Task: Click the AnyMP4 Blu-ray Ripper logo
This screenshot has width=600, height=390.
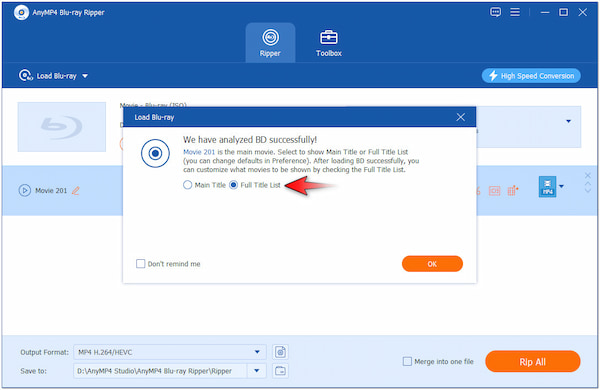Action: click(21, 13)
